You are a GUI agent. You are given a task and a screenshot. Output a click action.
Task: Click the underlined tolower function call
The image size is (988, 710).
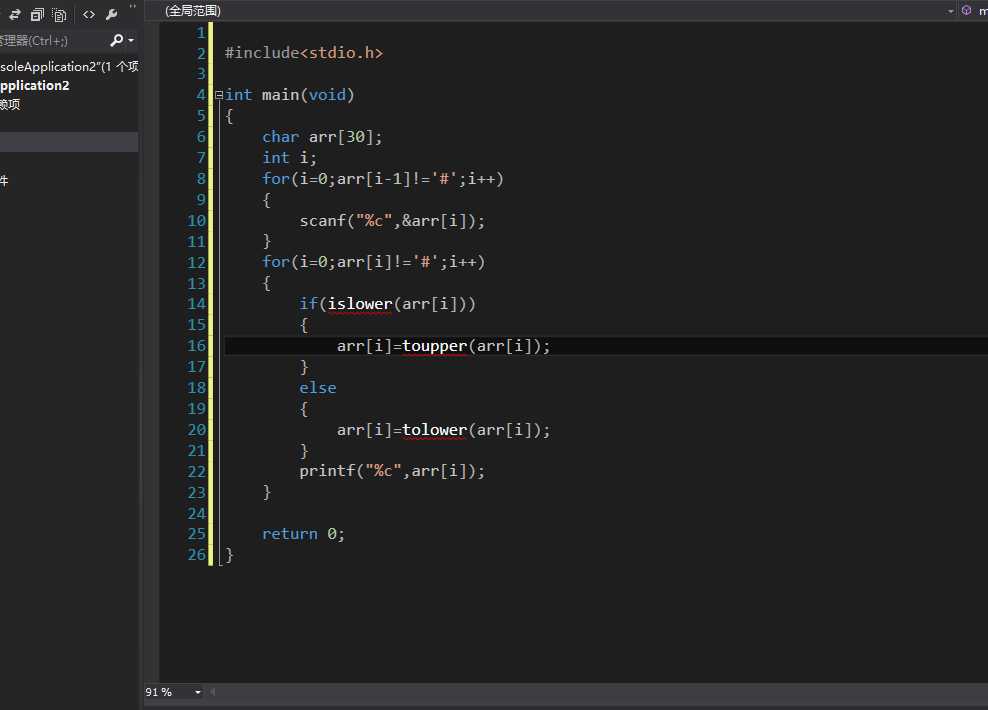click(435, 430)
